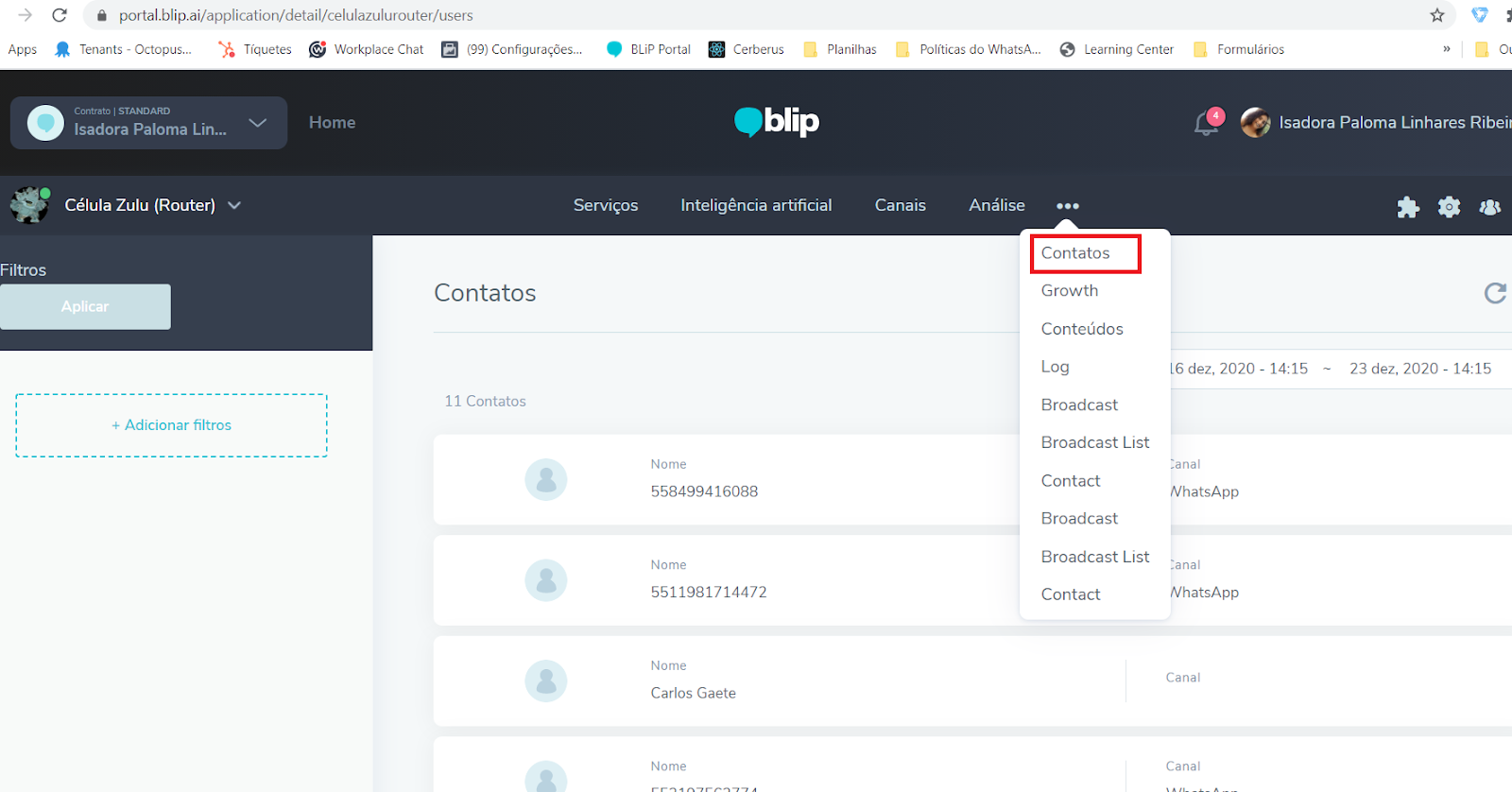Go to Home in the top bar
The image size is (1512, 792).
point(332,123)
